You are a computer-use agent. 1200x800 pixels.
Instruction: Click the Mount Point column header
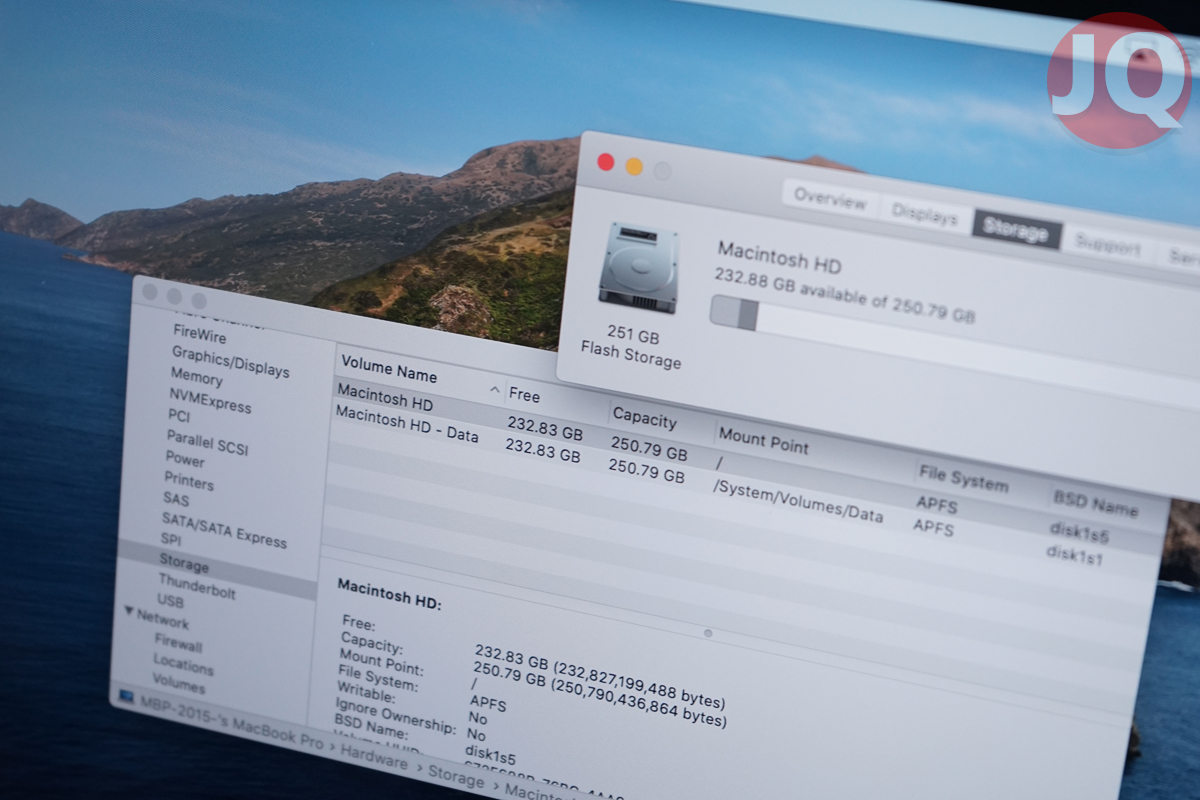(x=764, y=438)
